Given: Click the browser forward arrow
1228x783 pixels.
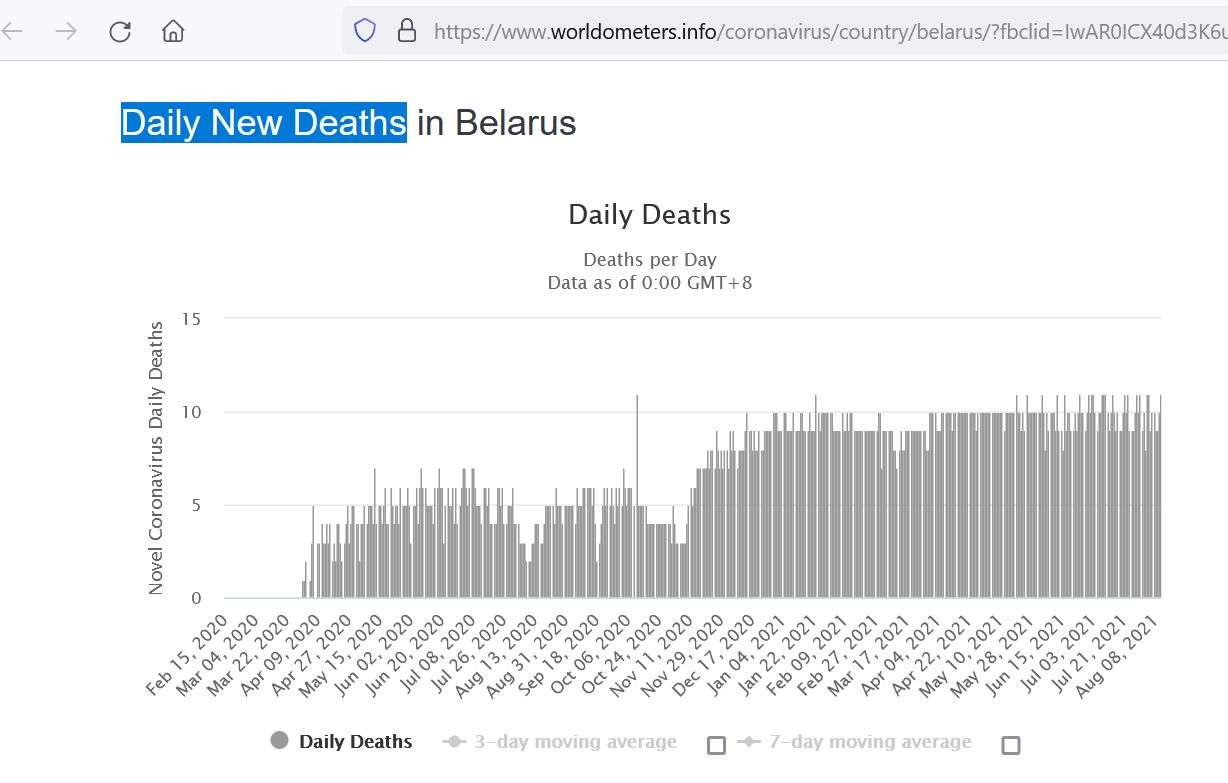Looking at the screenshot, I should pos(66,31).
